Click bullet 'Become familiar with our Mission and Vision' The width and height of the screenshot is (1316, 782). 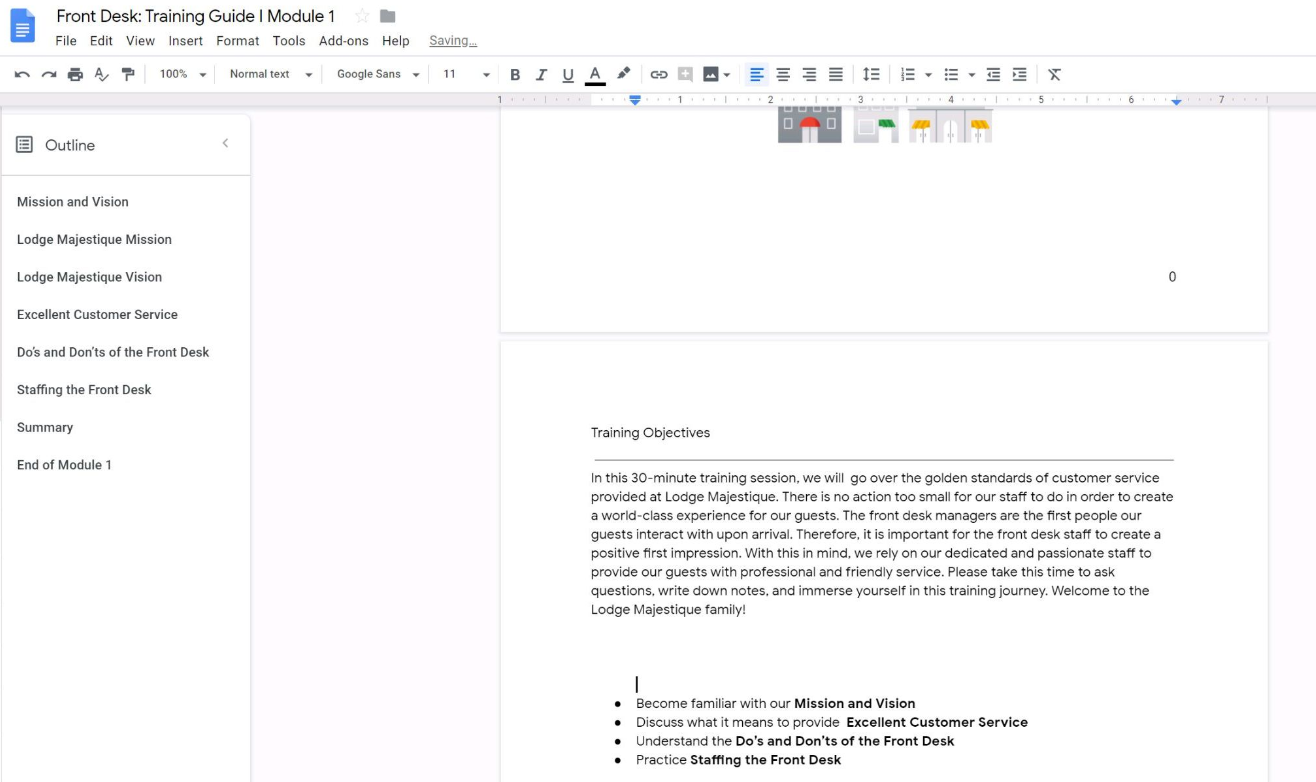click(775, 704)
